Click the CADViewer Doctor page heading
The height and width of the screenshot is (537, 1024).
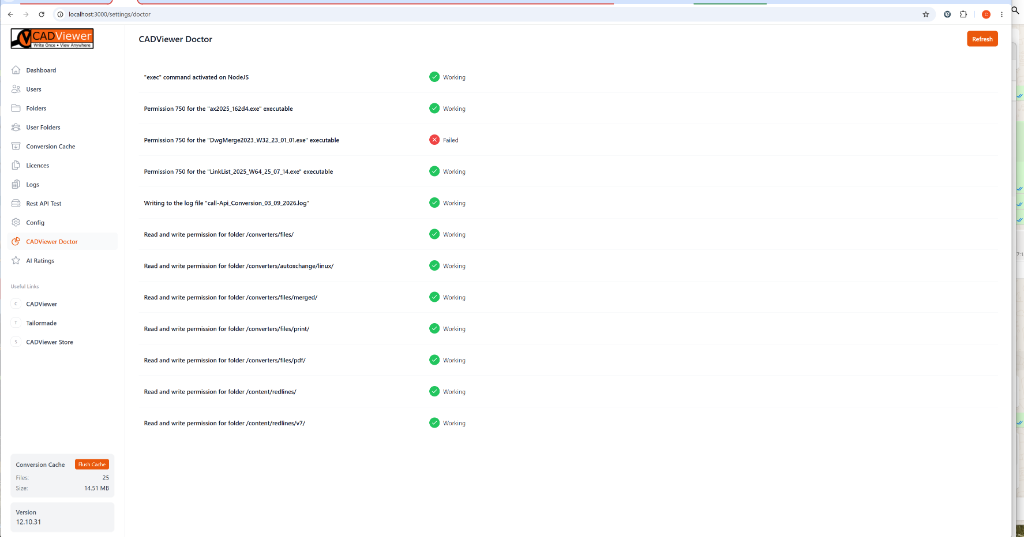175,39
